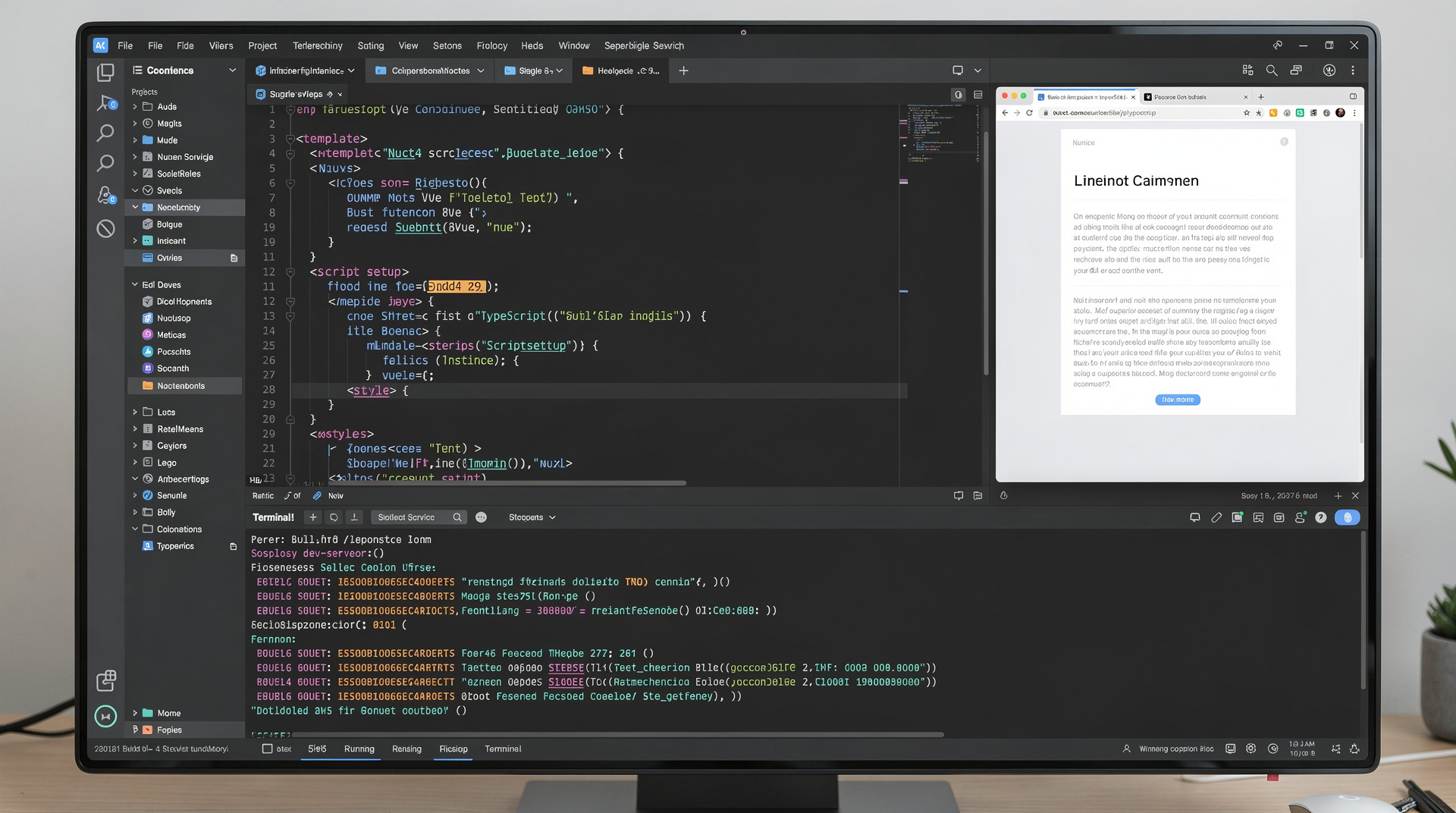Image resolution: width=1456 pixels, height=813 pixels.
Task: Click the settings gear icon in the status bar
Action: [x=1251, y=749]
